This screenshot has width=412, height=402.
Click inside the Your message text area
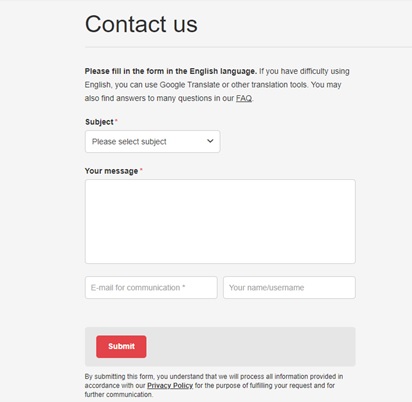[220, 221]
